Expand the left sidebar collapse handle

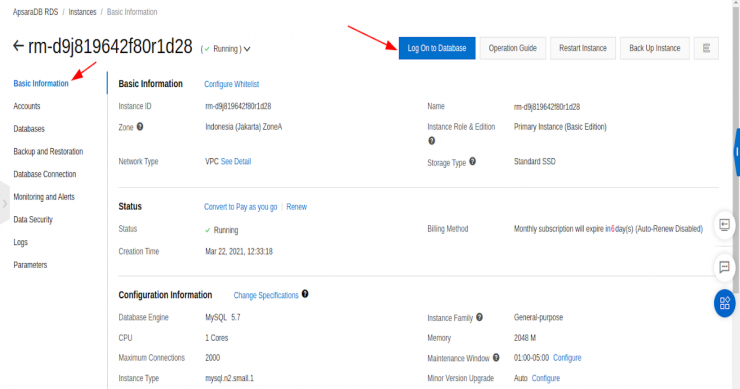point(5,203)
